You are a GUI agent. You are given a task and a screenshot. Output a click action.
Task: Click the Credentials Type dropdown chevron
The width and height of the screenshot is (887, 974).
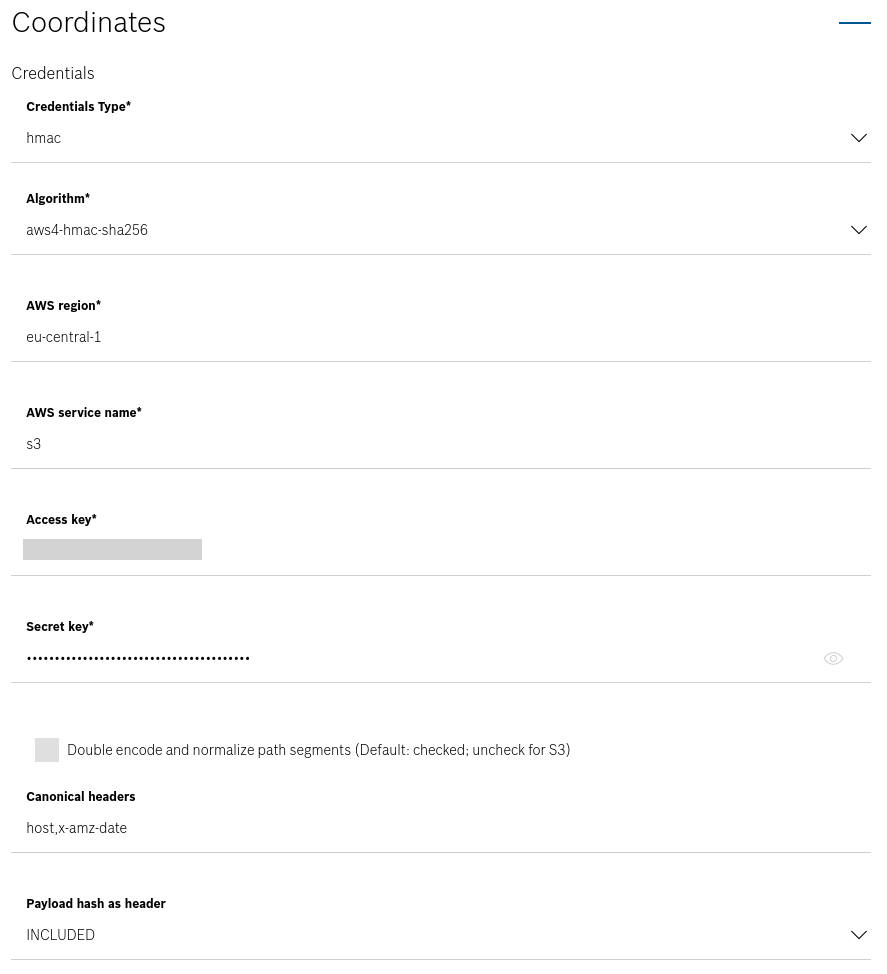click(x=859, y=138)
